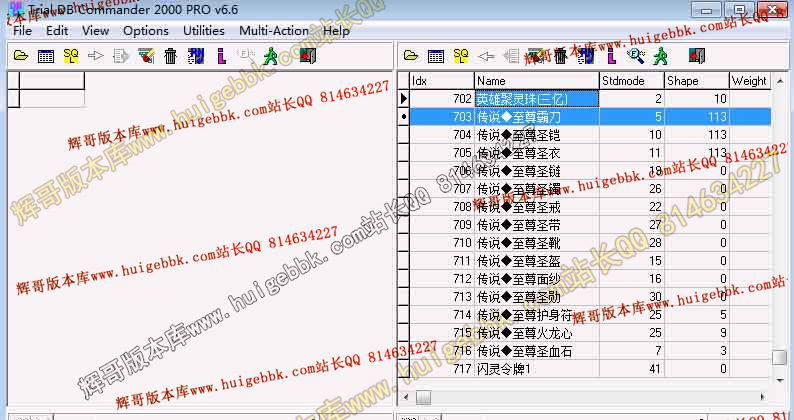The width and height of the screenshot is (794, 420).
Task: Click the horizontal scrollbar right arrow
Action: (x=763, y=397)
